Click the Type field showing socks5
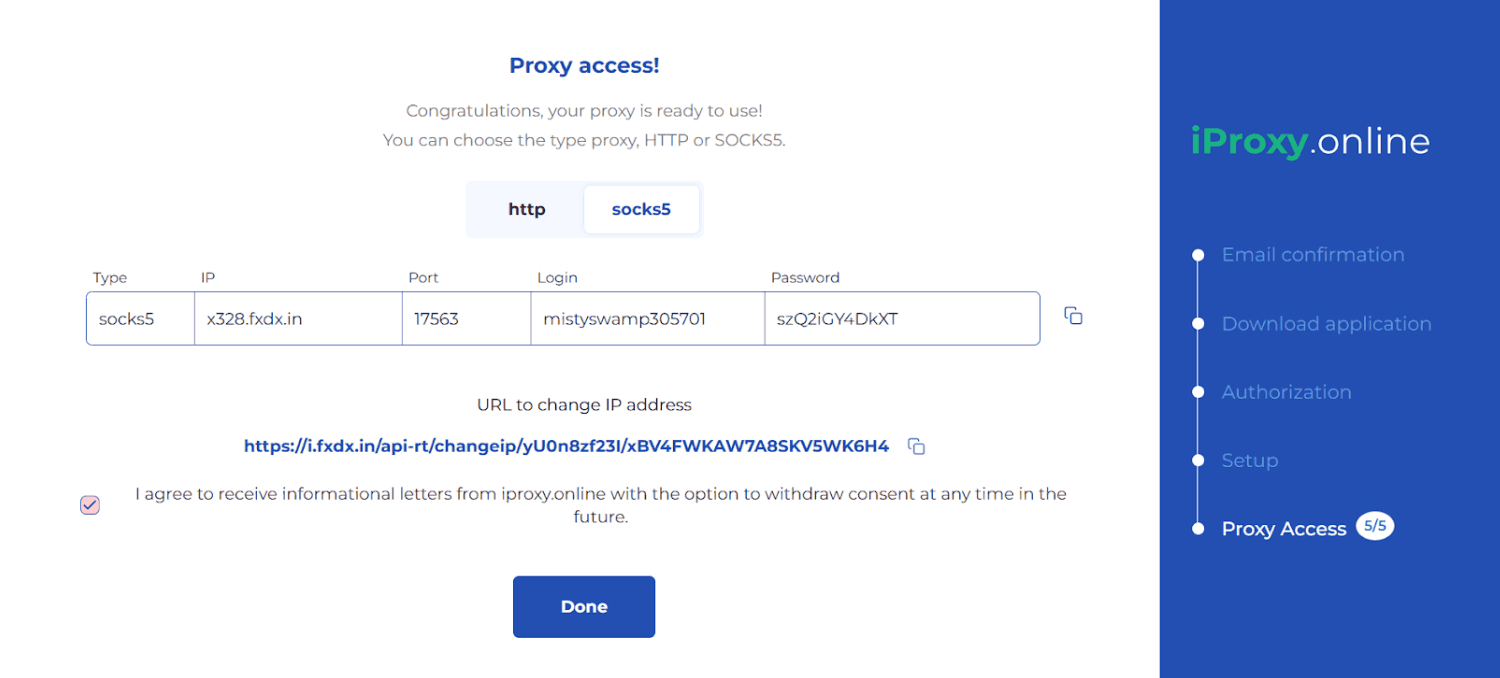 140,319
